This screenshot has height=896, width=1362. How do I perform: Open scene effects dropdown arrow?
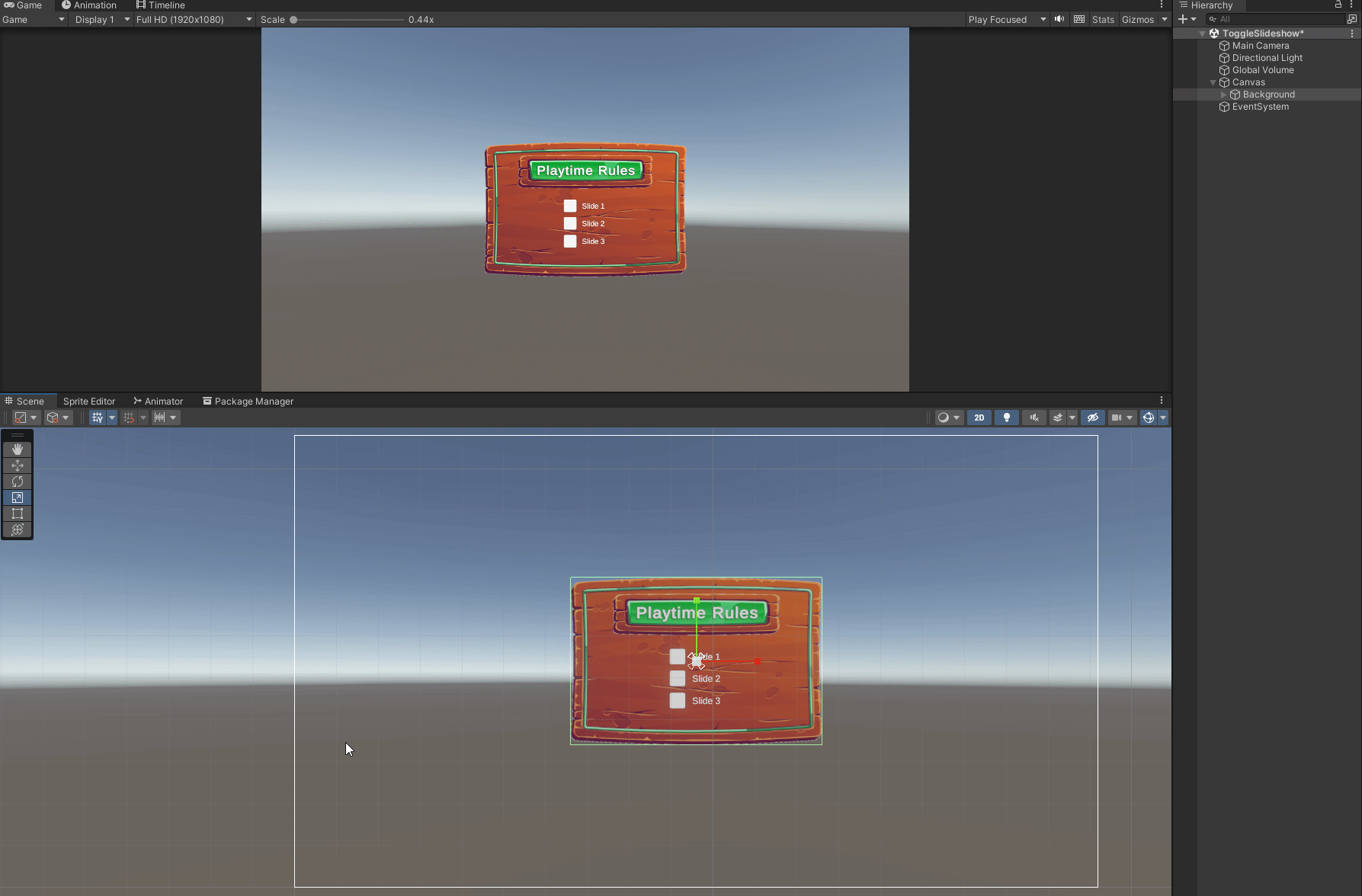tap(1072, 418)
